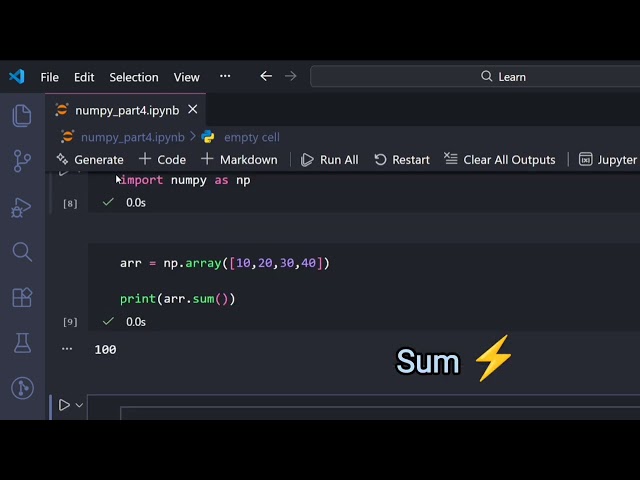Click the cell 8 execution time 0.0s
Screen dimensions: 640x480
(136, 203)
